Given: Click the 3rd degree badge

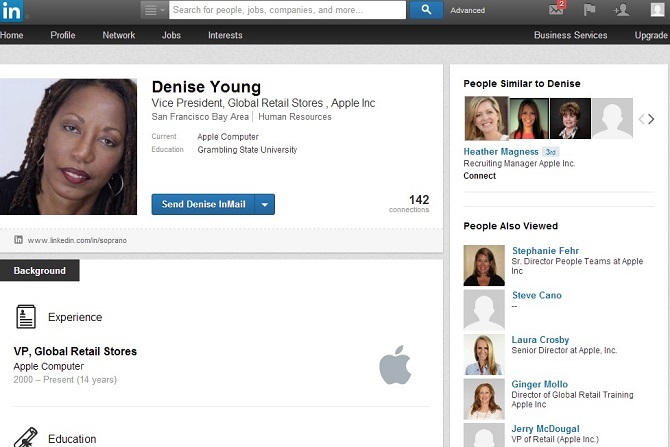Looking at the screenshot, I should tap(550, 152).
